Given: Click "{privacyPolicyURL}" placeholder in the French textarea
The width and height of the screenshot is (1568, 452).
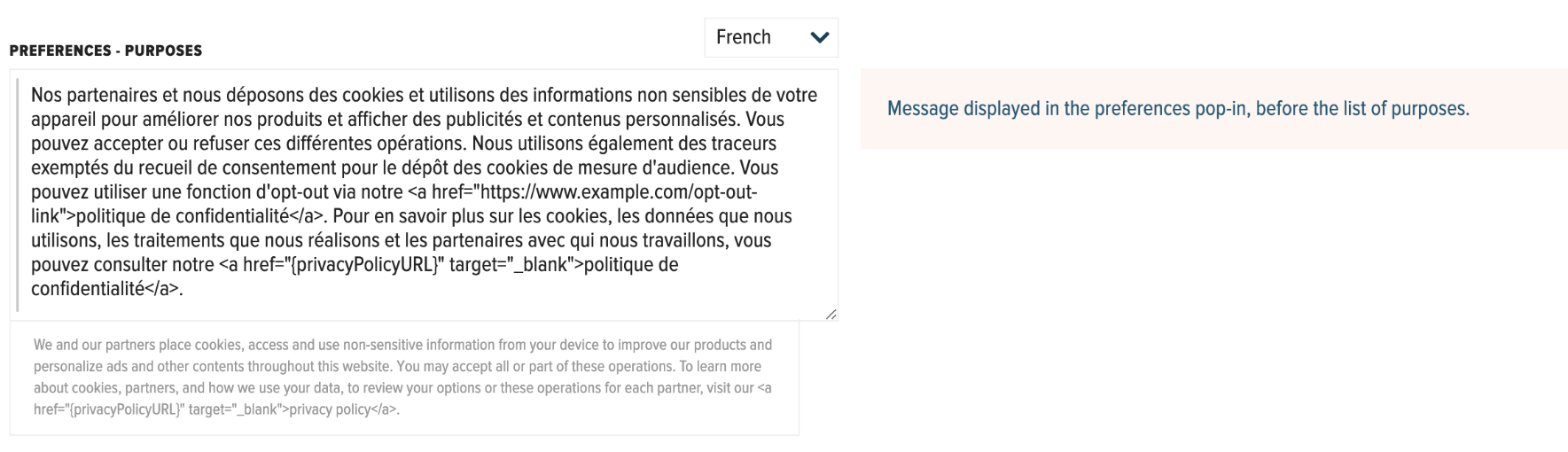Looking at the screenshot, I should pos(365,265).
